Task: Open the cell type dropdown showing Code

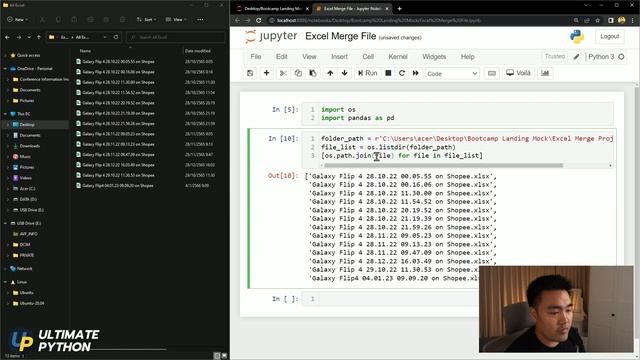Action: (452, 74)
